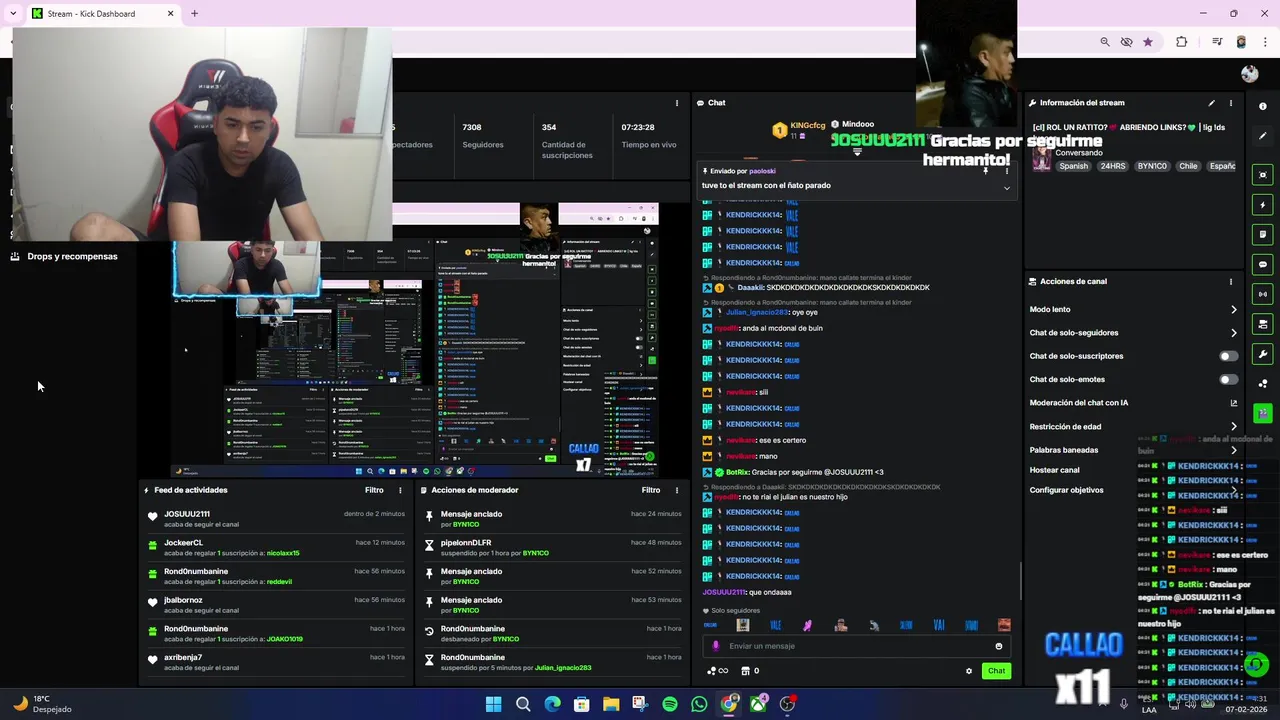Select the VAI emote in emote bar
The height and width of the screenshot is (720, 1280).
pyautogui.click(x=938, y=625)
